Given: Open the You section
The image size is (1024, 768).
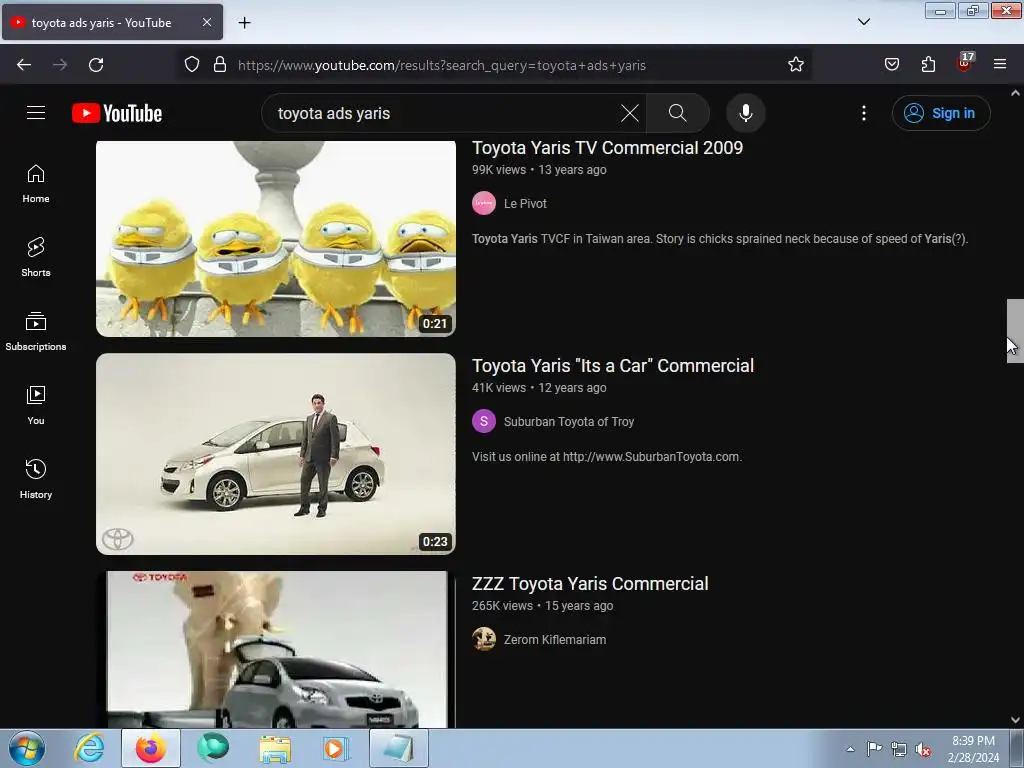Looking at the screenshot, I should 36,406.
